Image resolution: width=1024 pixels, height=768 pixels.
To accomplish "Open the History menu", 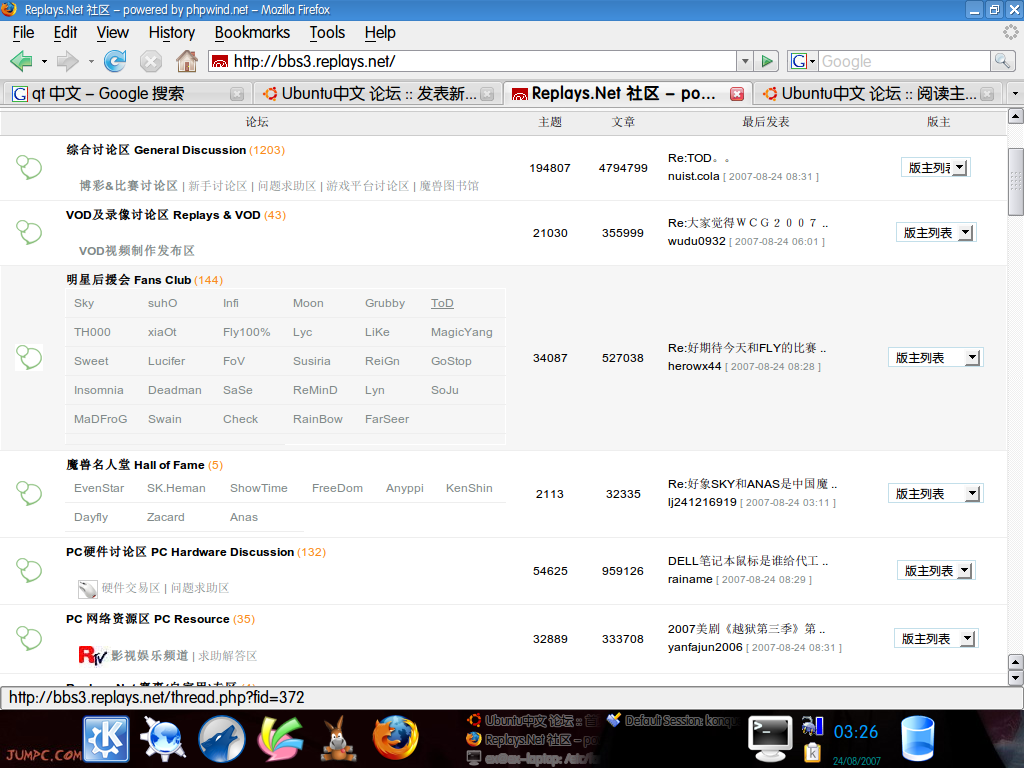I will click(x=171, y=33).
